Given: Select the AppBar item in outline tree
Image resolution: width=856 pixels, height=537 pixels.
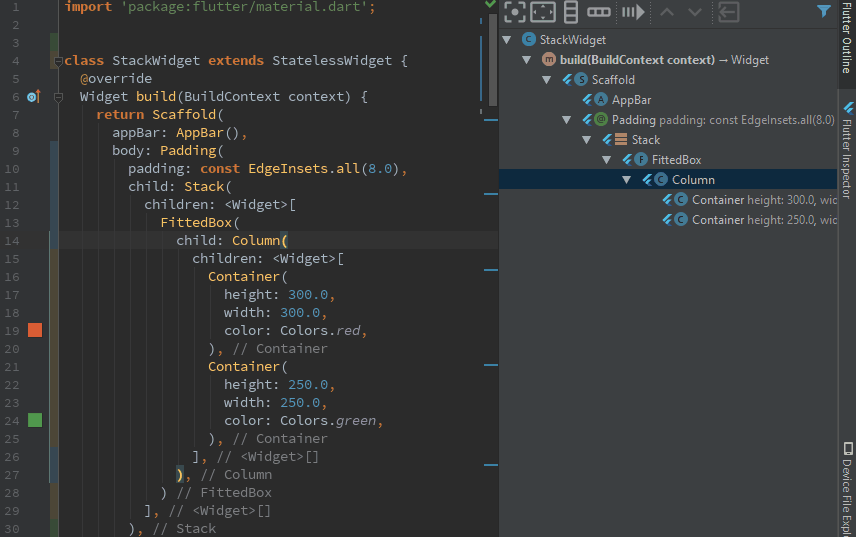Looking at the screenshot, I should [x=631, y=100].
